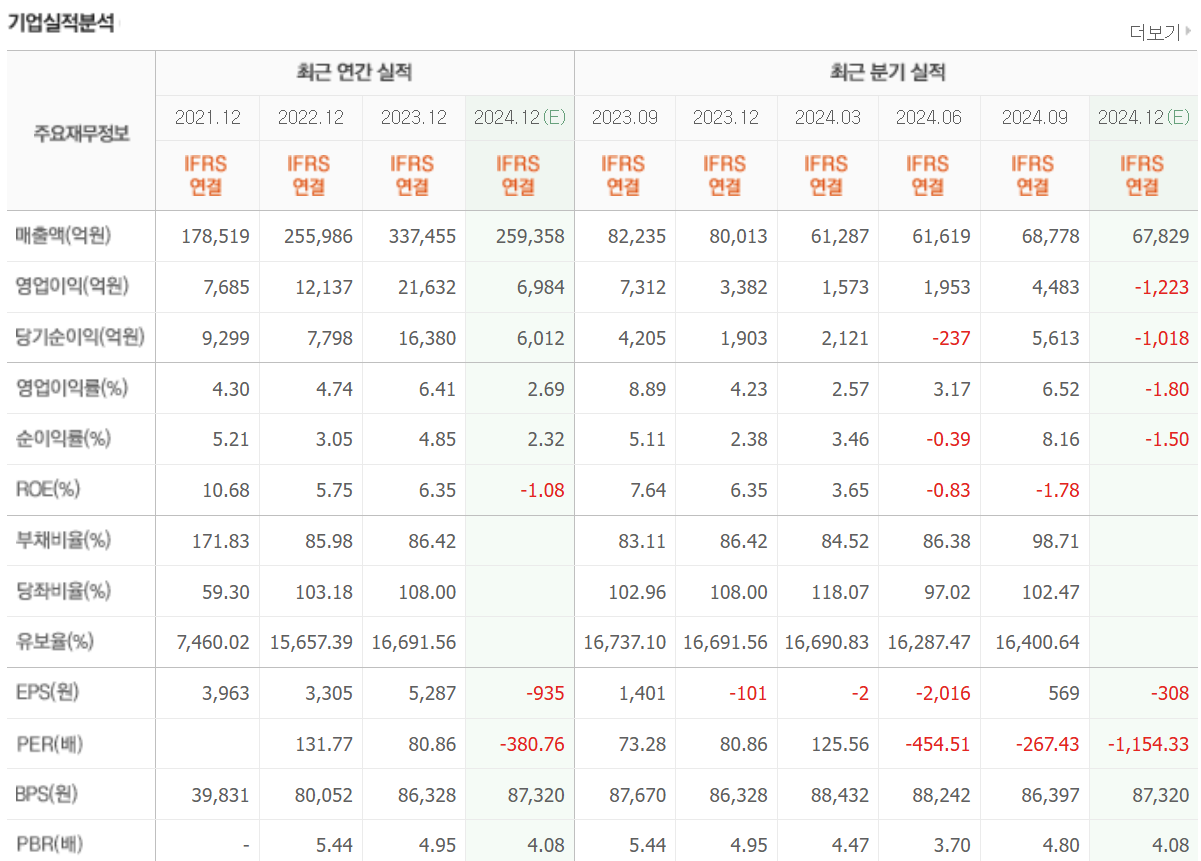Click the 최근 연간 실적 header
This screenshot has width=1201, height=861.
pyautogui.click(x=354, y=72)
